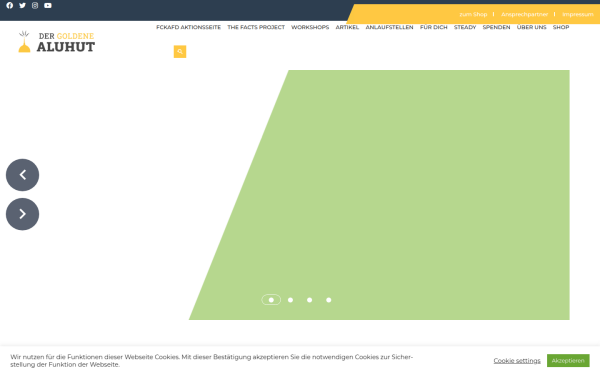
Task: Click the Der Goldene Aluhut logo
Action: pyautogui.click(x=57, y=42)
